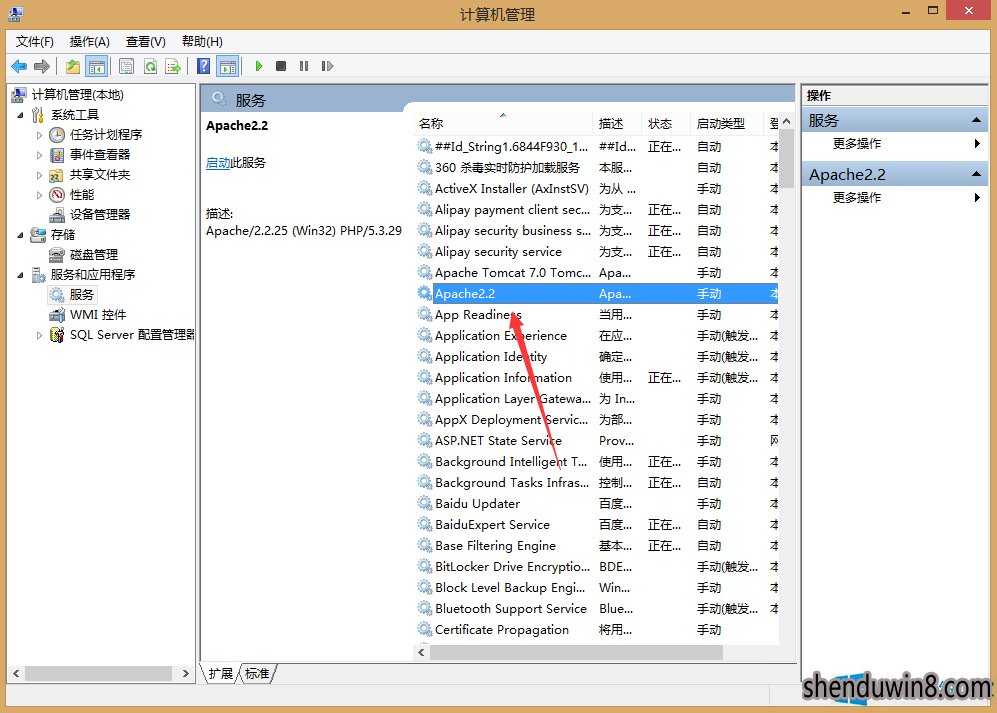Click the services list vertical scrollbar thumb

[x=787, y=159]
